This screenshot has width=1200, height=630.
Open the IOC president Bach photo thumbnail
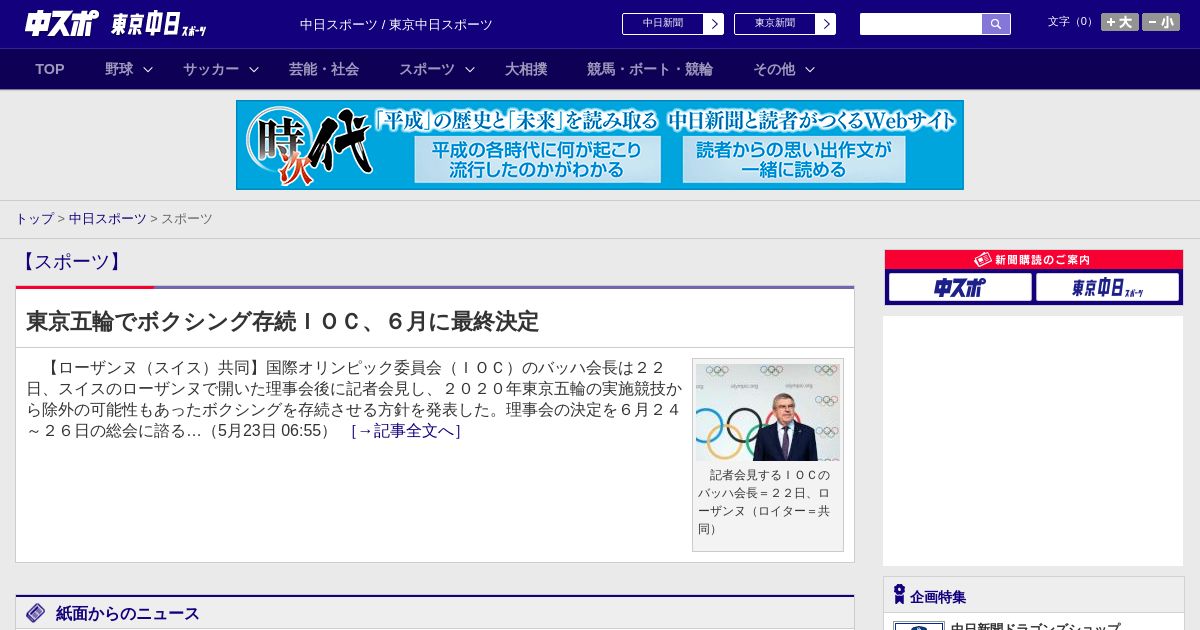pos(768,412)
